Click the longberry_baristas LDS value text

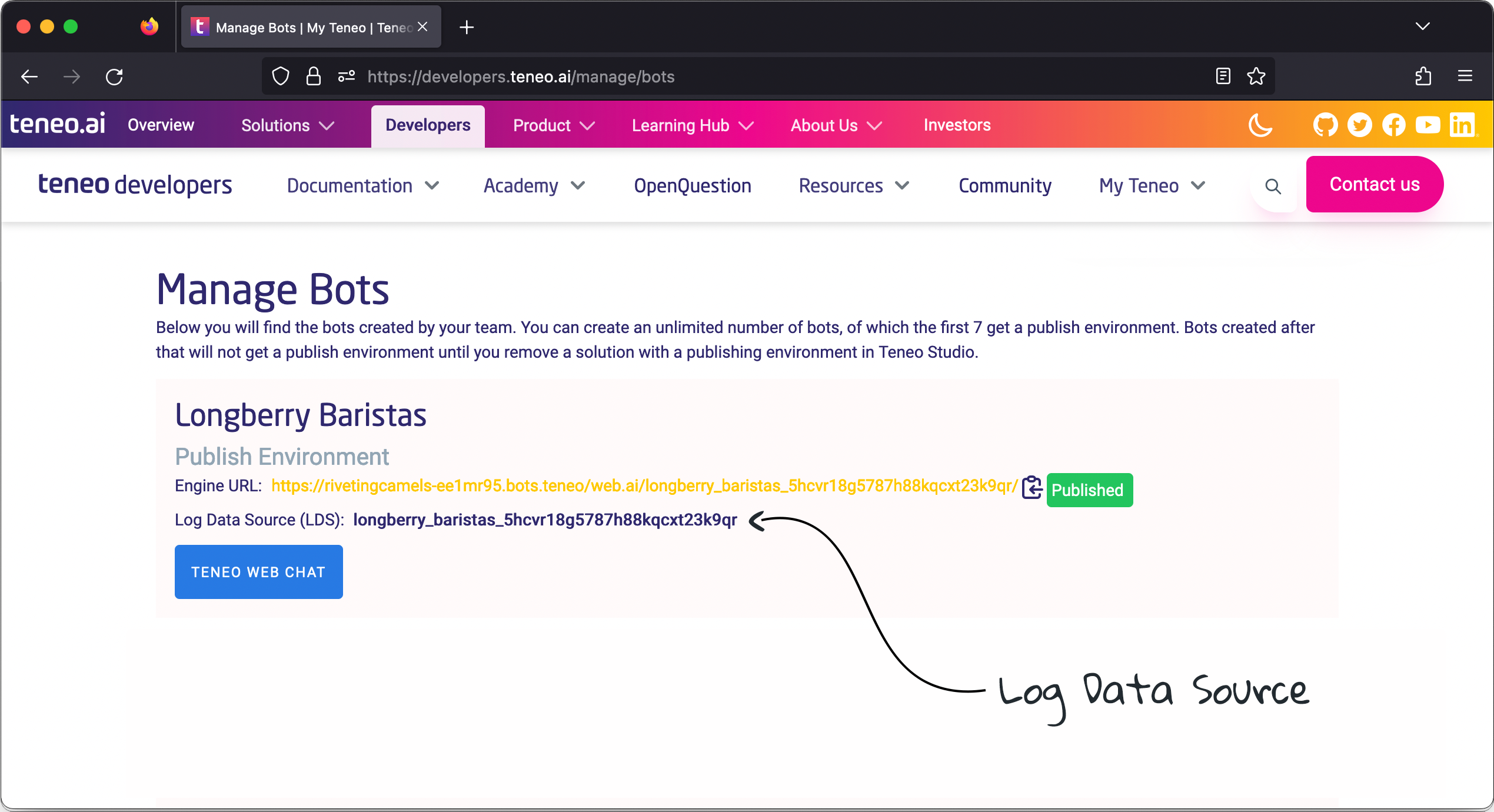(545, 520)
